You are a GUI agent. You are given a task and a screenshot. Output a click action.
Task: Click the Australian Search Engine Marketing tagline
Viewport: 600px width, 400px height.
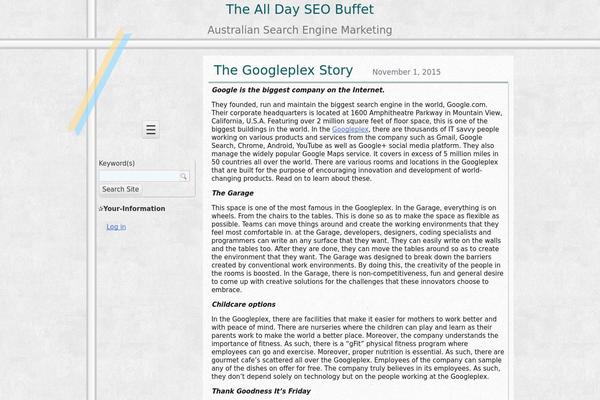click(x=300, y=30)
